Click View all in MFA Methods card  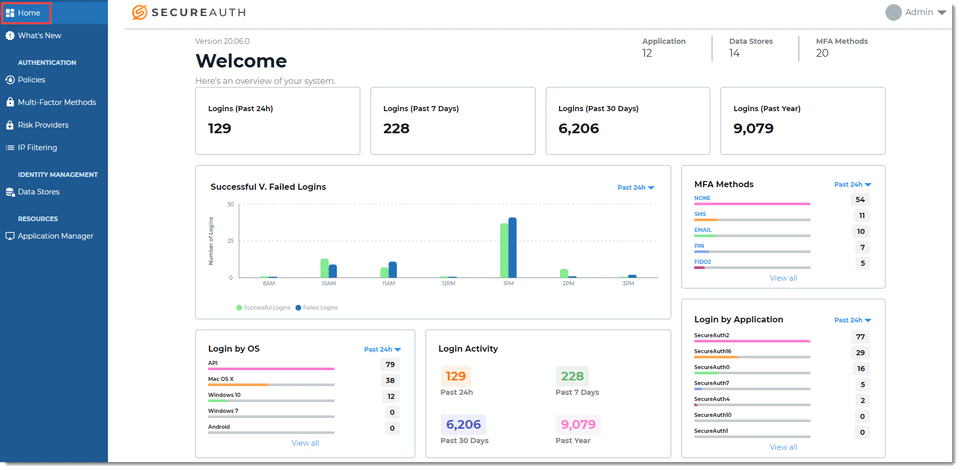pyautogui.click(x=783, y=278)
